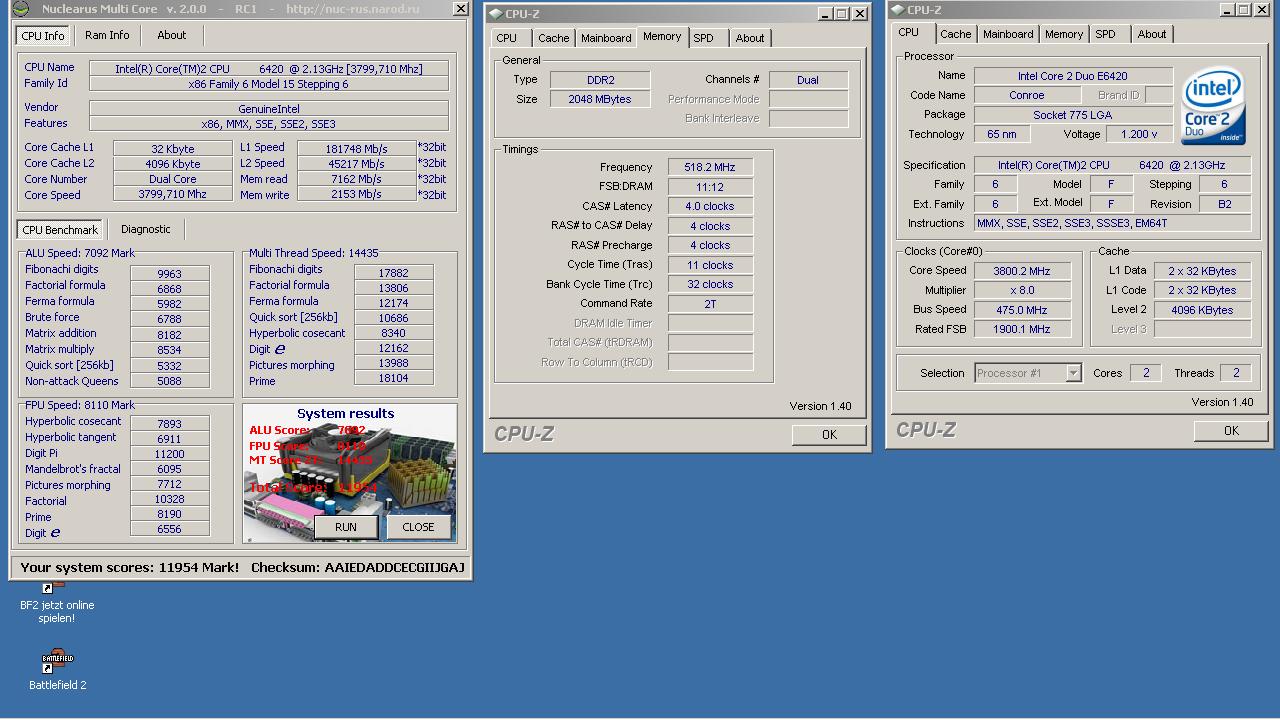Click the Channels # Dual field
The height and width of the screenshot is (720, 1280).
[808, 80]
